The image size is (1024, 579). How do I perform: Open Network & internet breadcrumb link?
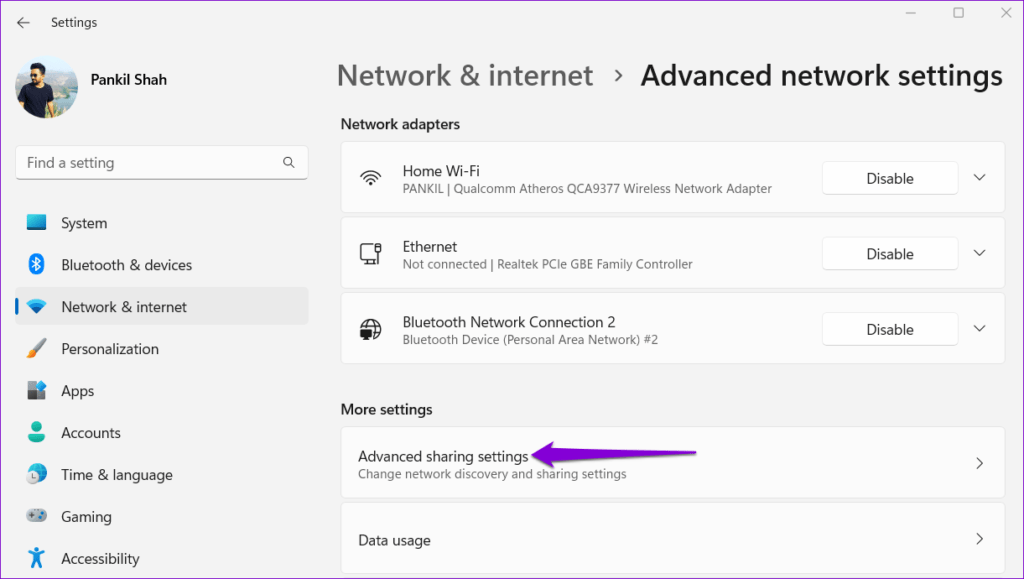click(464, 75)
